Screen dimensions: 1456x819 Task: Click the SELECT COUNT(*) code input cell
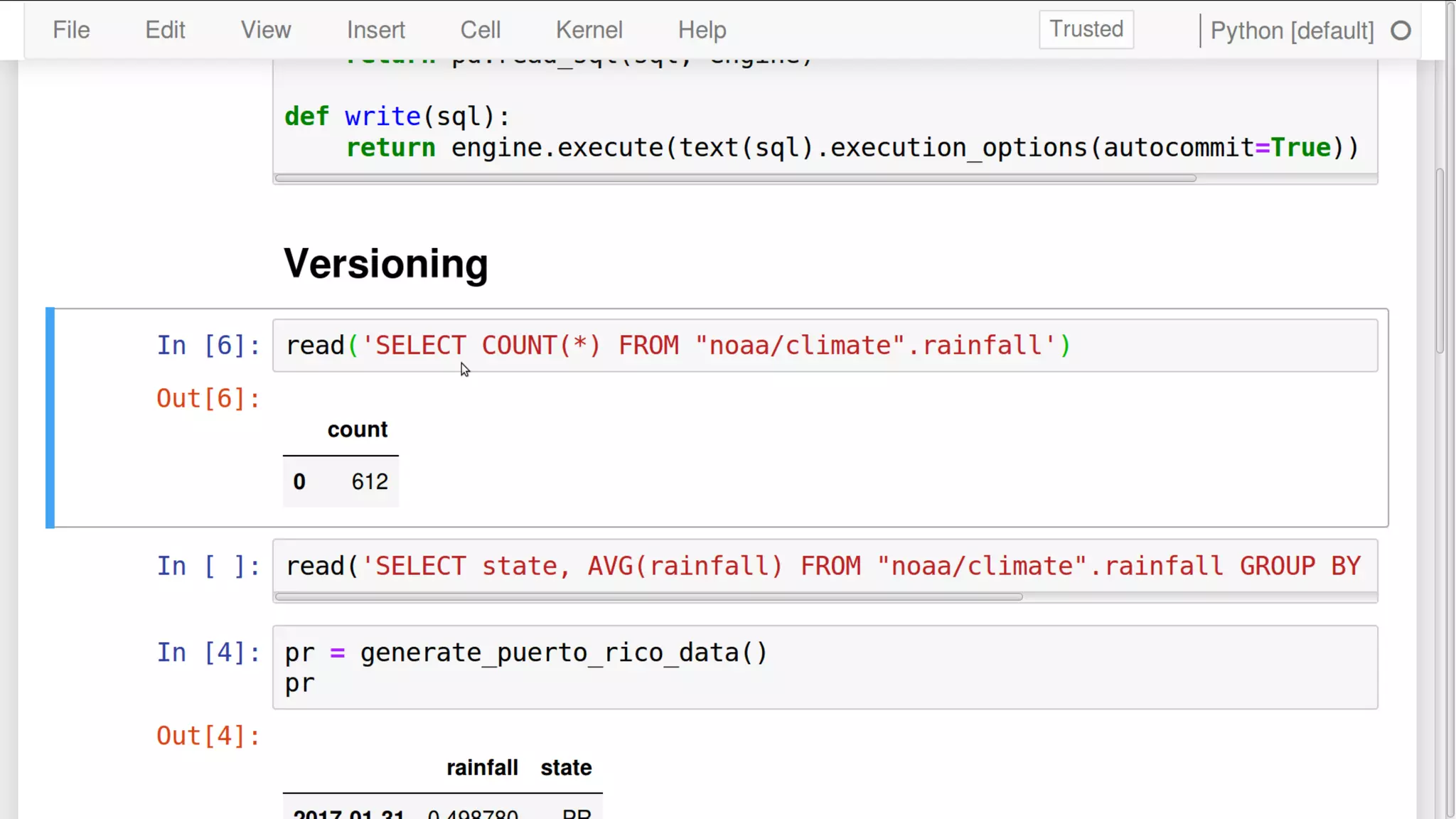[825, 346]
